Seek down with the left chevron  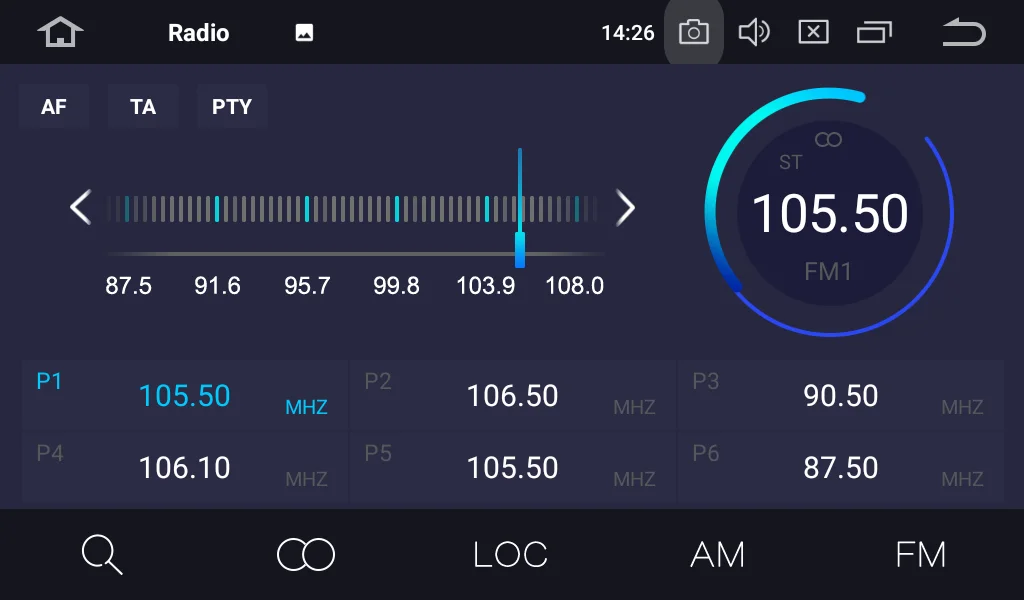(80, 208)
